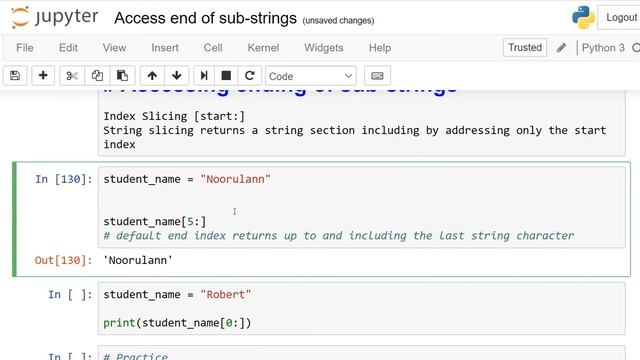Paste cells below icon

[122, 76]
